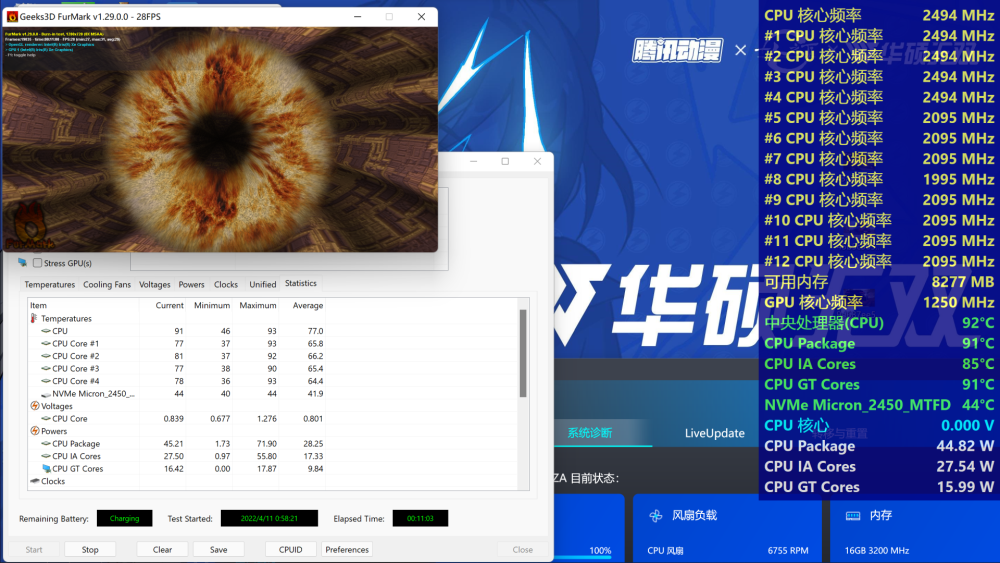Click the fan icon next to 风扇负载

tap(656, 515)
